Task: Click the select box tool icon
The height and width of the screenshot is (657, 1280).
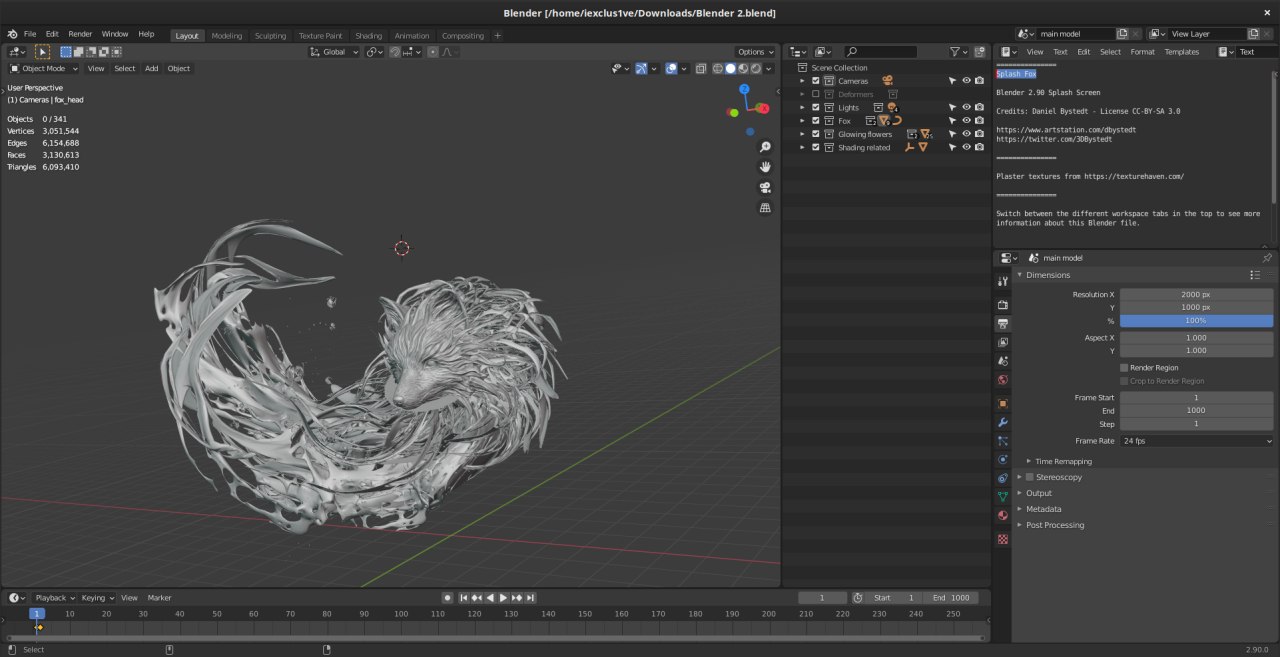Action: click(x=42, y=51)
